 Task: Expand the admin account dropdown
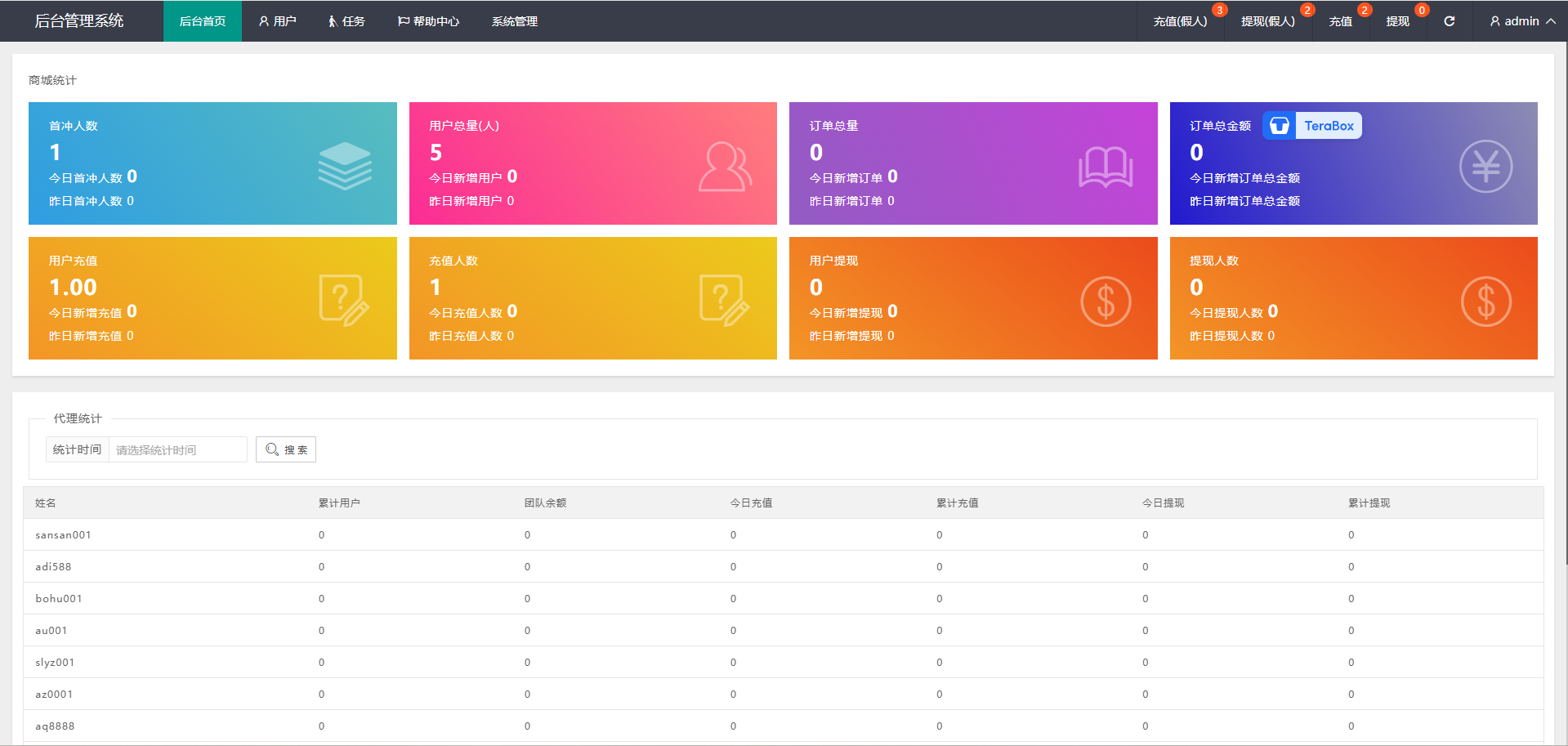(x=1521, y=21)
